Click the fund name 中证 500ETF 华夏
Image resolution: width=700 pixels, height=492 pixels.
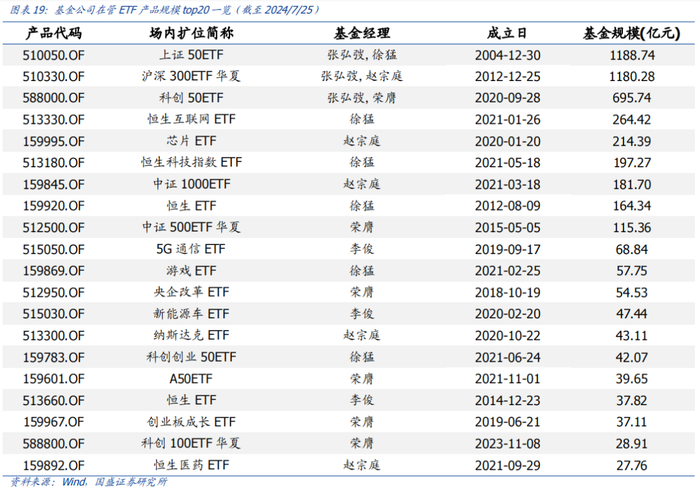coord(192,227)
